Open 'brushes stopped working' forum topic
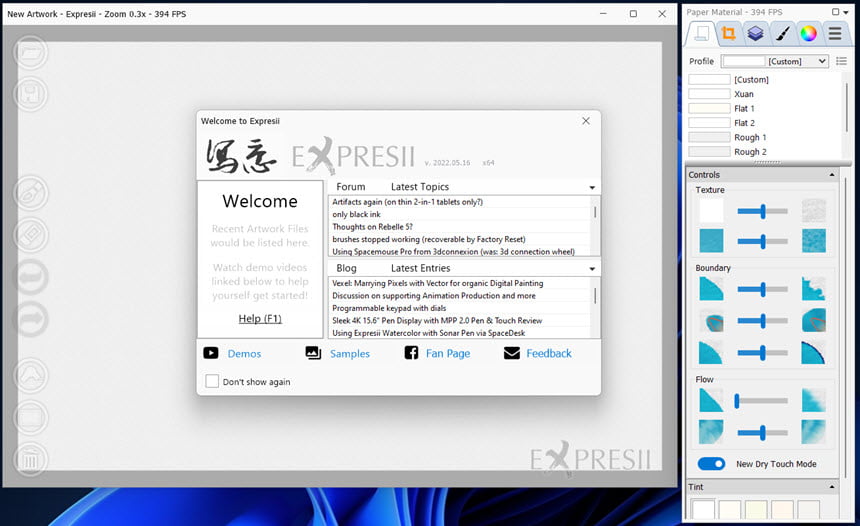 tap(428, 239)
